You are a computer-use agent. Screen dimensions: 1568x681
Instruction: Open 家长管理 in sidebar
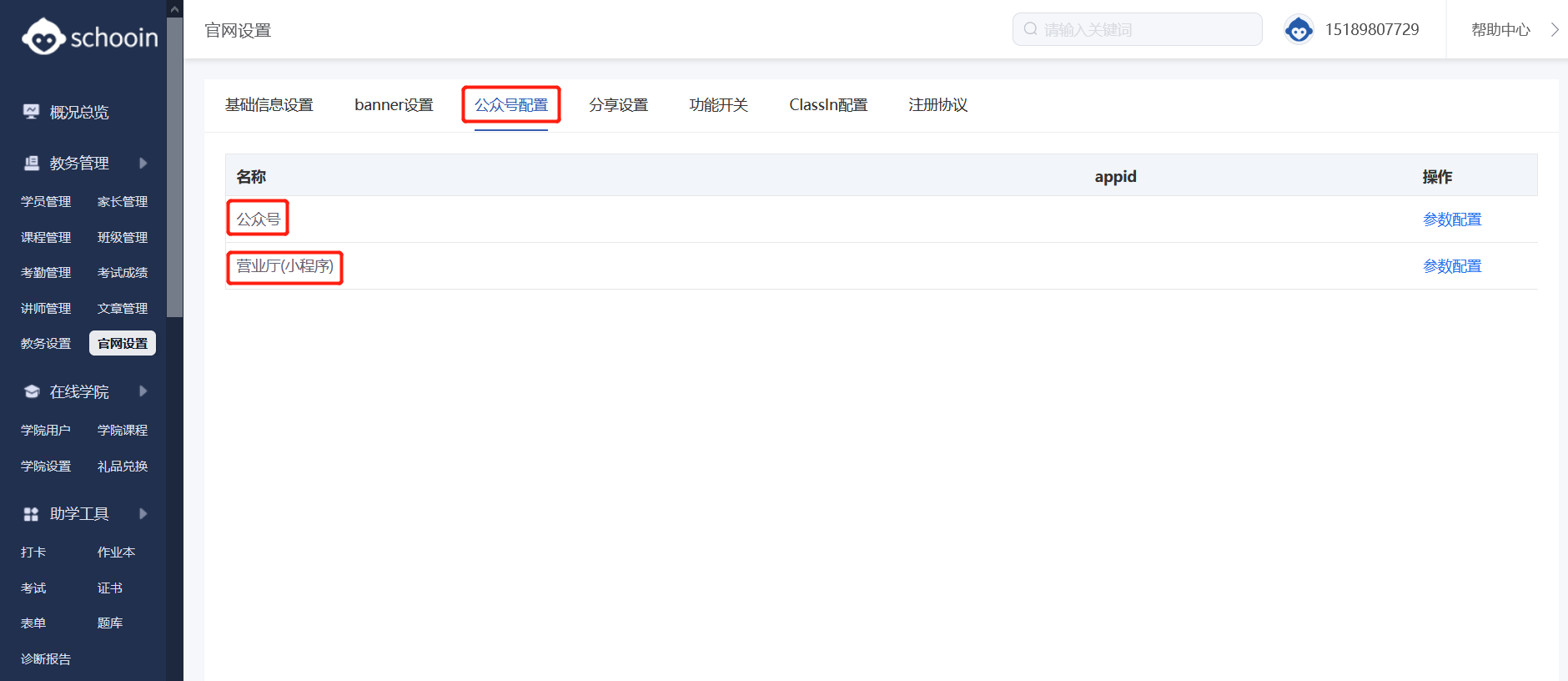coord(123,202)
